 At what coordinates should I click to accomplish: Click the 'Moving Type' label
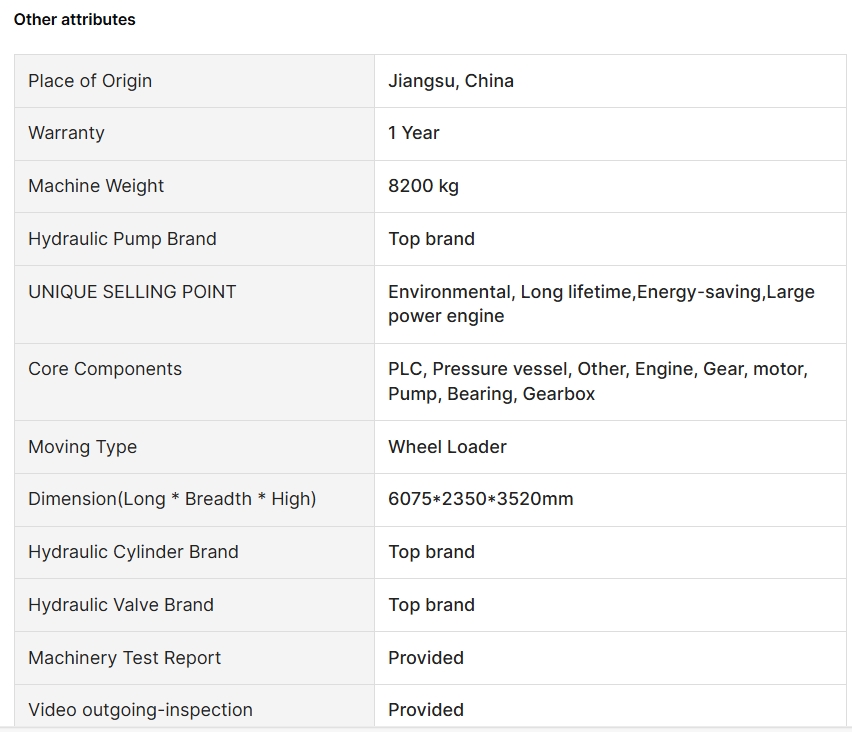[x=82, y=447]
